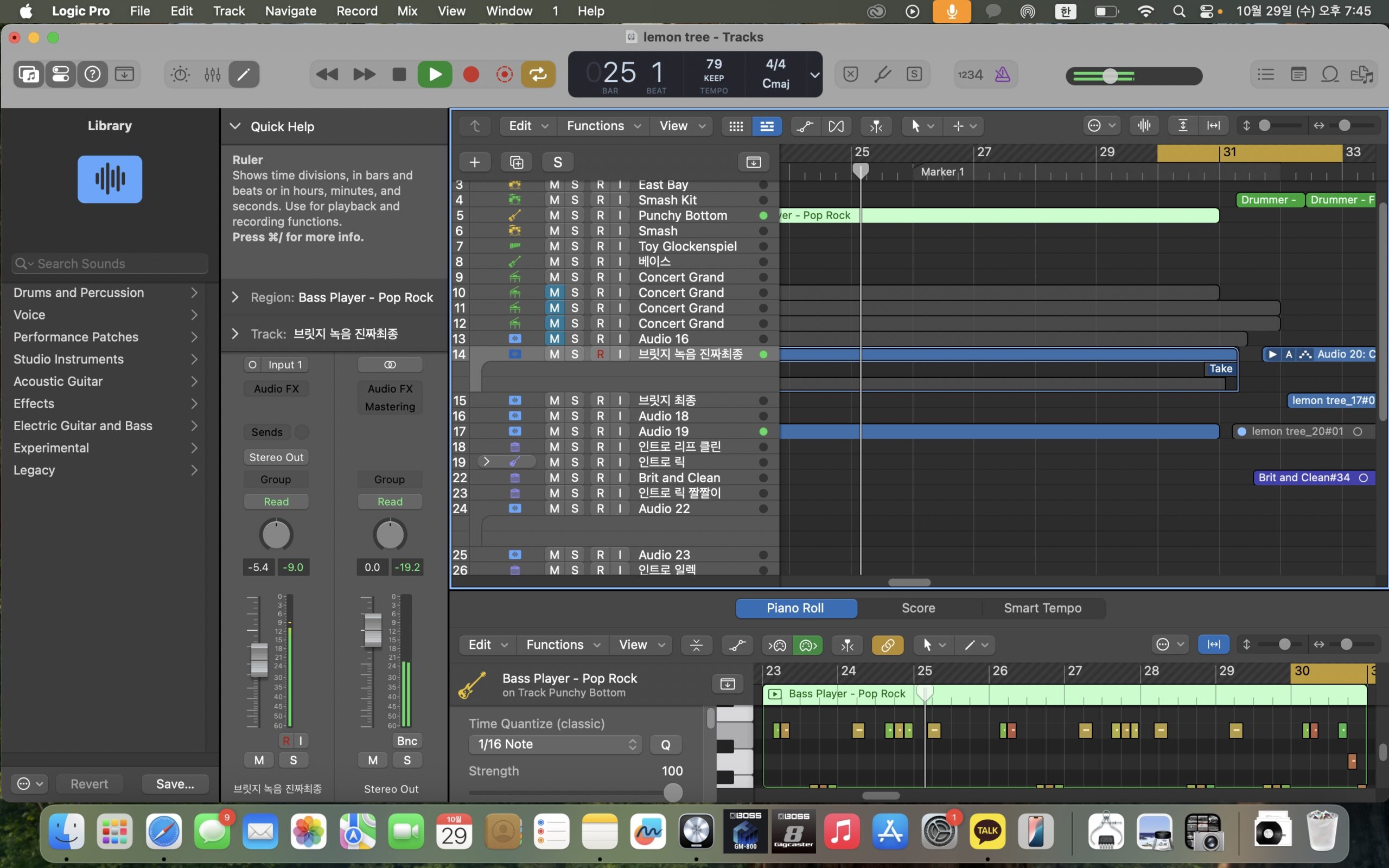Solo the Punchy Bottom track
Screen dimensions: 1389x868
pos(575,215)
